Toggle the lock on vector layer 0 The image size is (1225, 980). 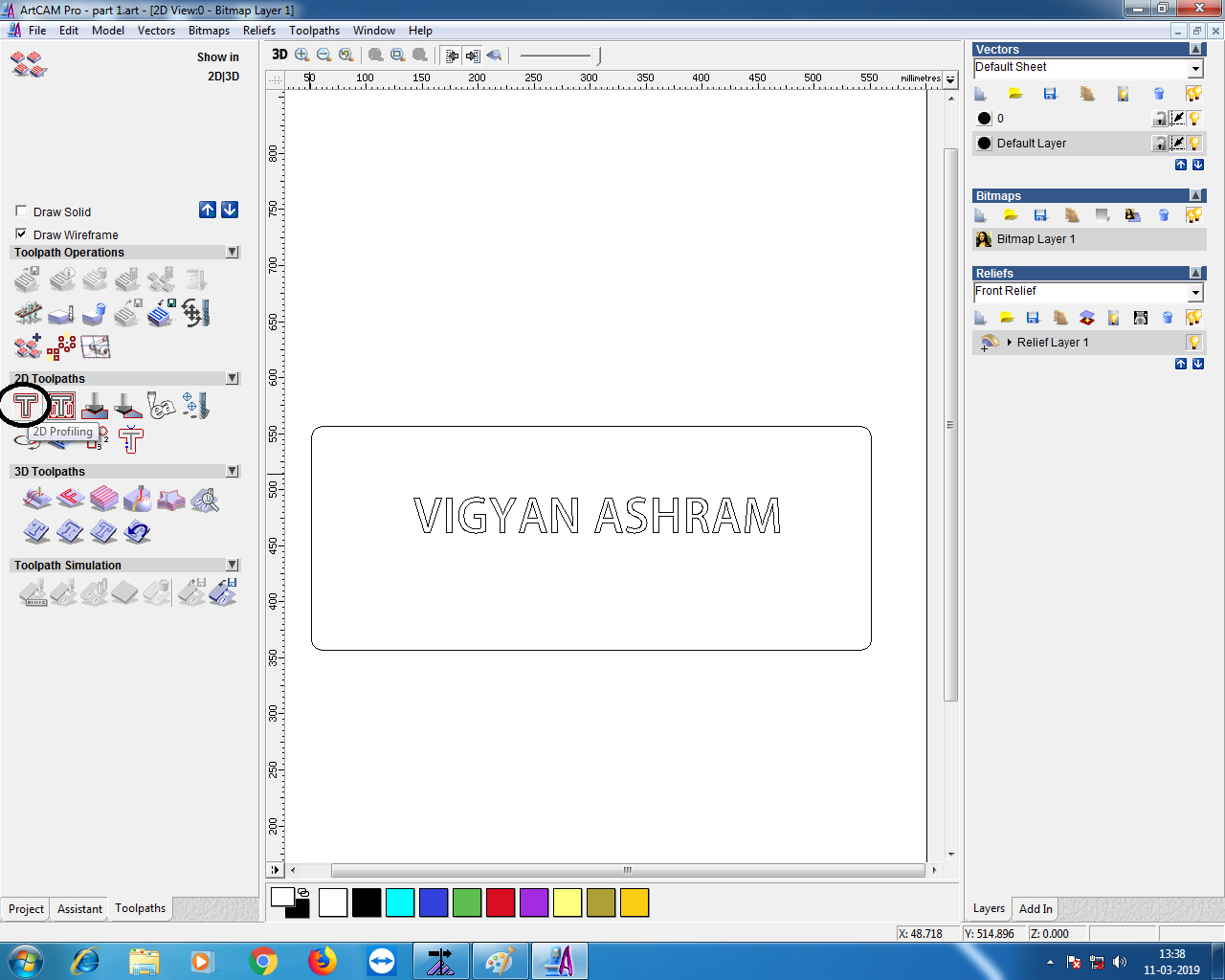tap(1160, 119)
